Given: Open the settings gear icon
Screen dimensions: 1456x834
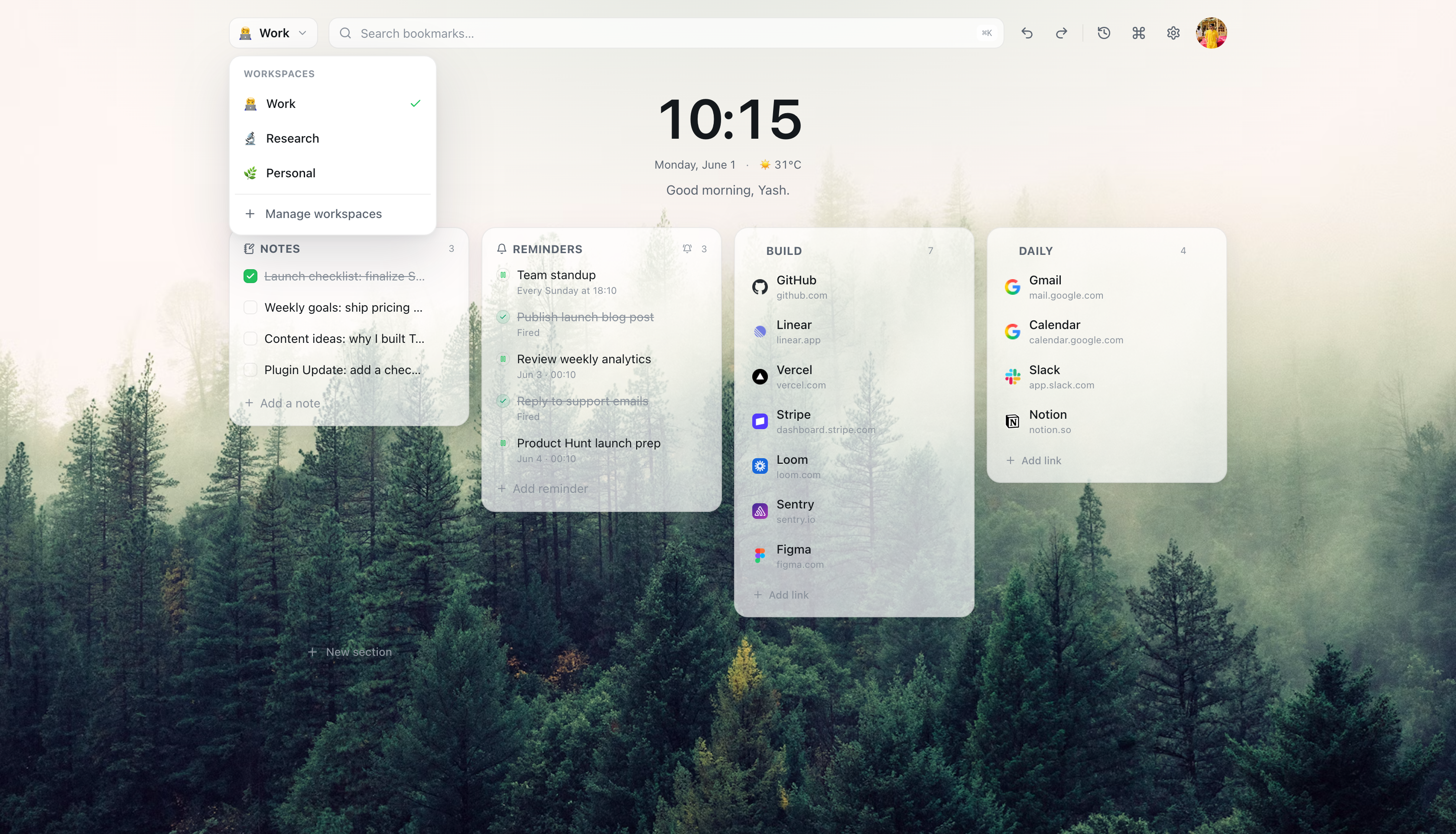Looking at the screenshot, I should click(1173, 33).
